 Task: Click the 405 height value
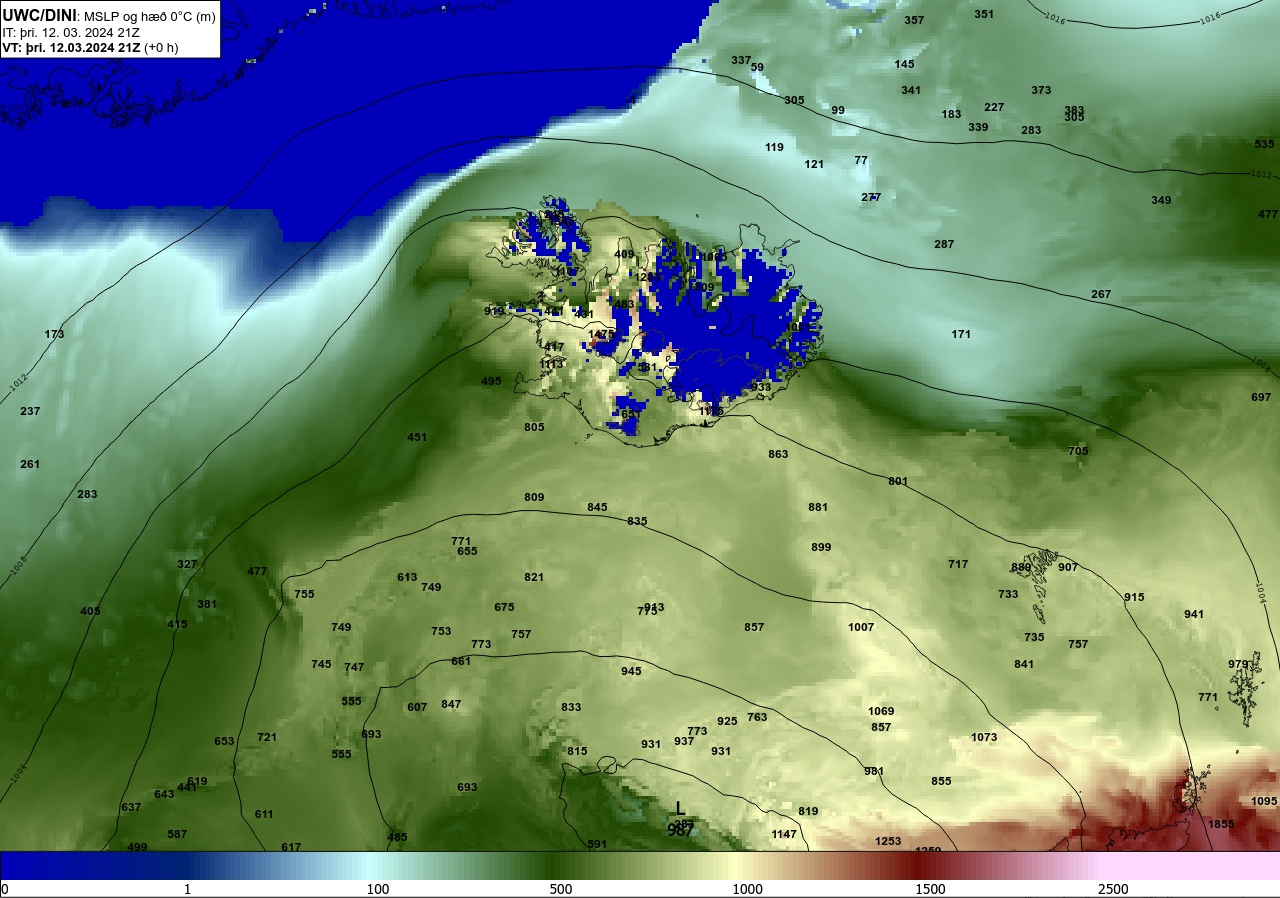pos(90,611)
